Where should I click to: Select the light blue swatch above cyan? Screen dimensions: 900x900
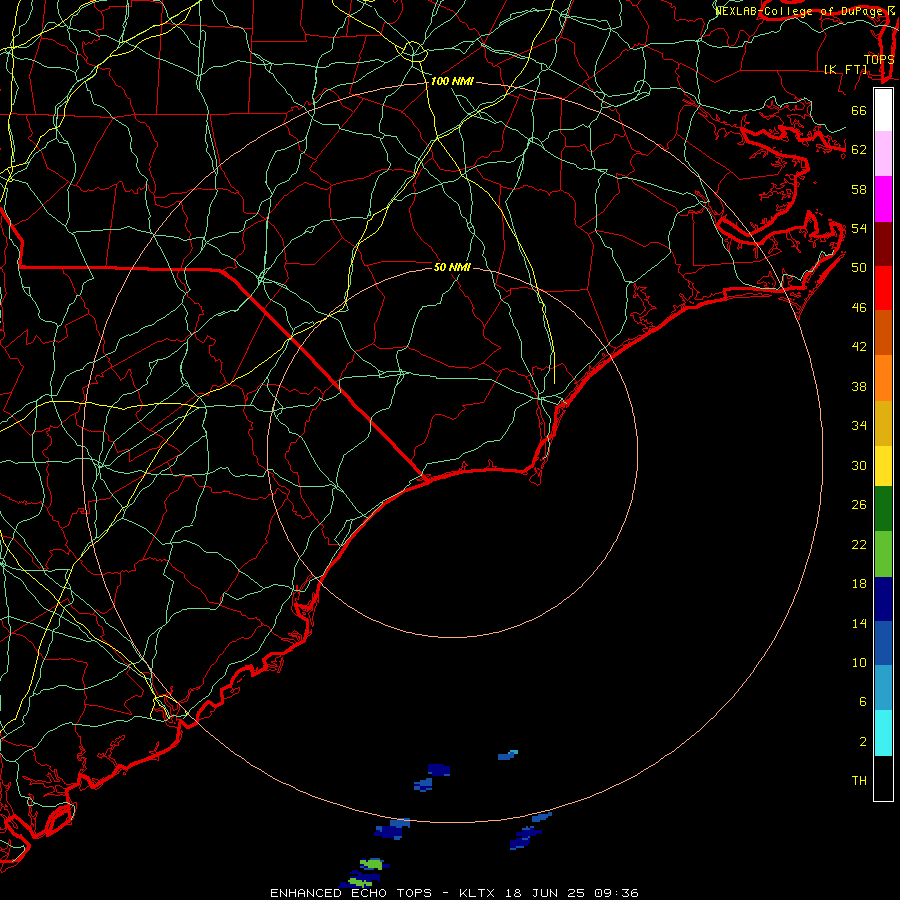click(883, 688)
